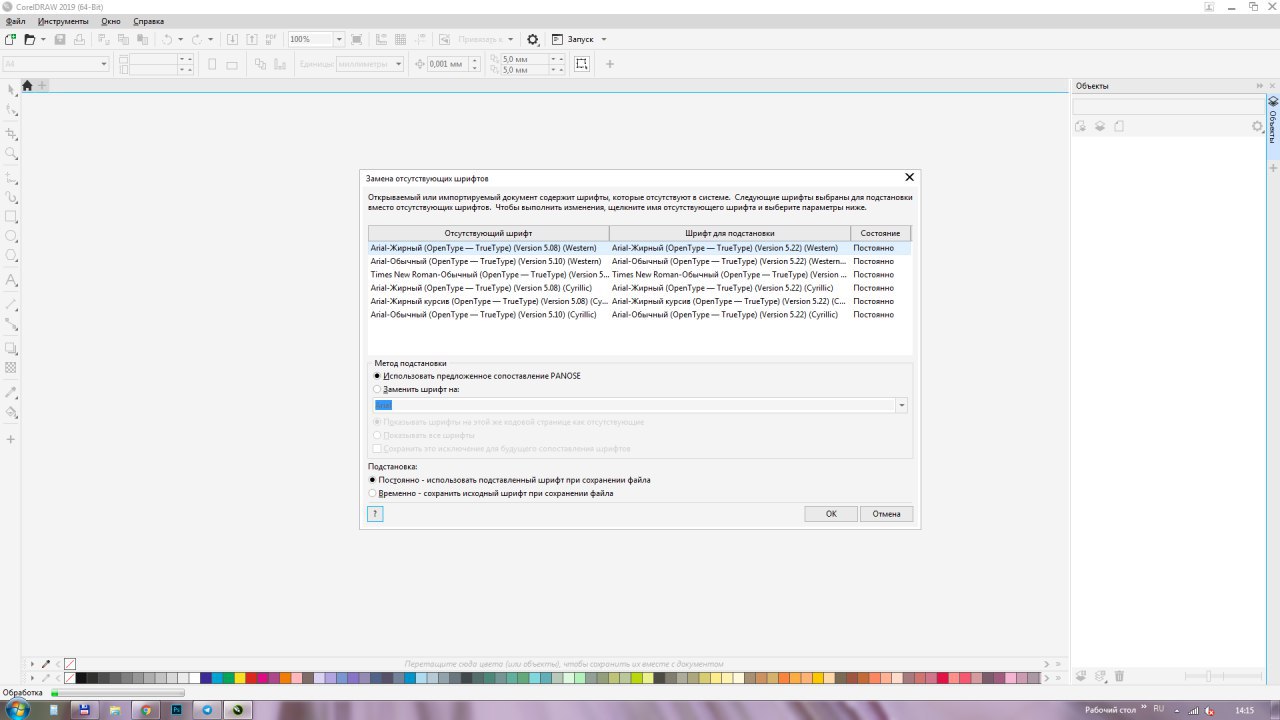Select row 'Times New Roman-Обычный' in the font list
1280x720 pixels.
(640, 274)
